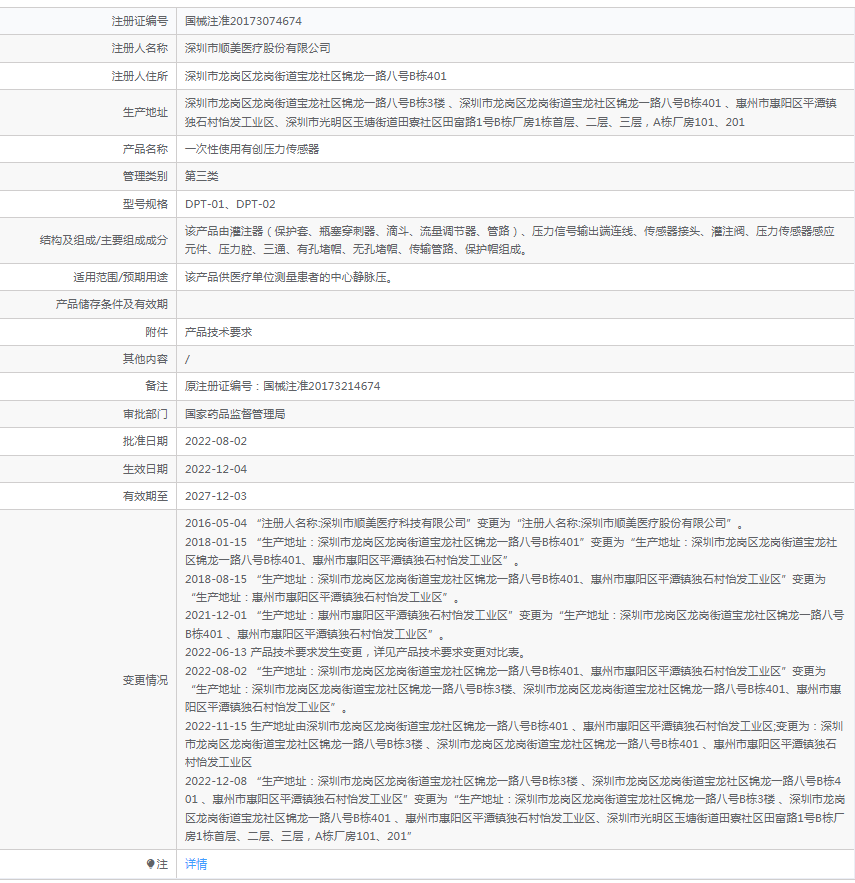Image resolution: width=855 pixels, height=883 pixels.
Task: Select the 2018-08-15 change record entry
Action: 505,588
